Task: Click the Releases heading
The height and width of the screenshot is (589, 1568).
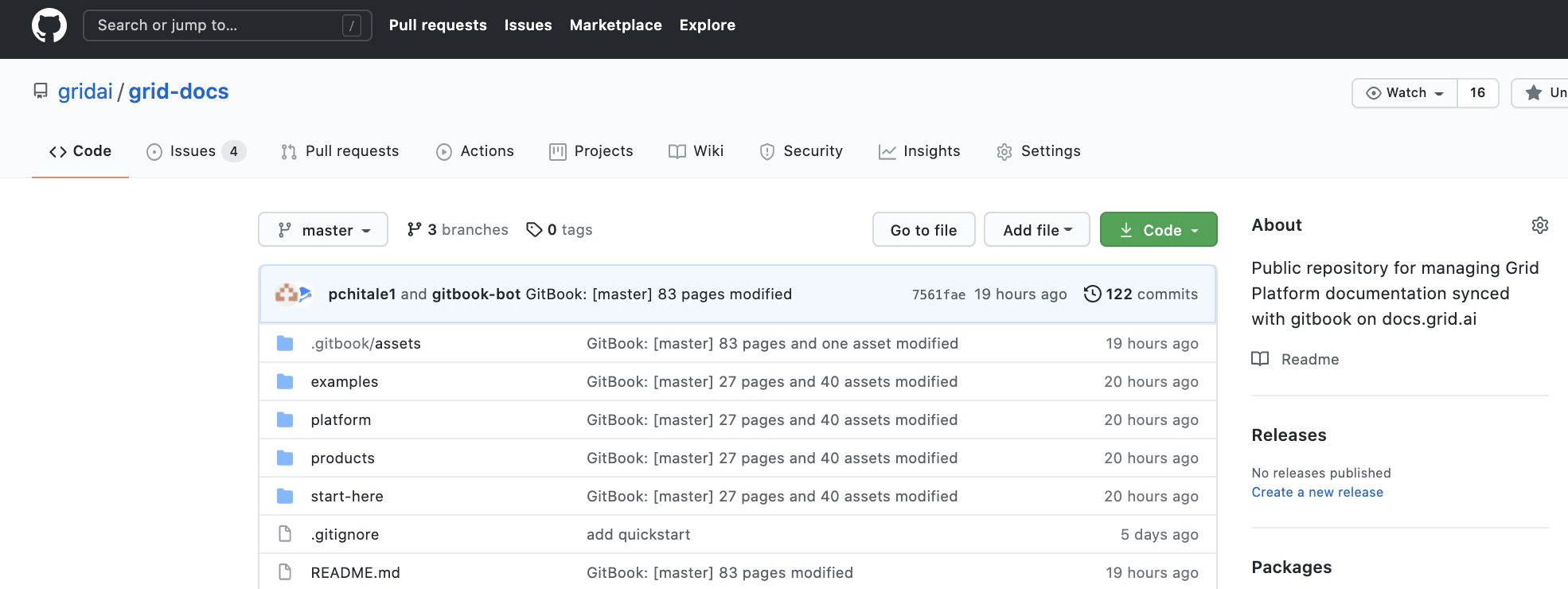Action: coord(1289,435)
